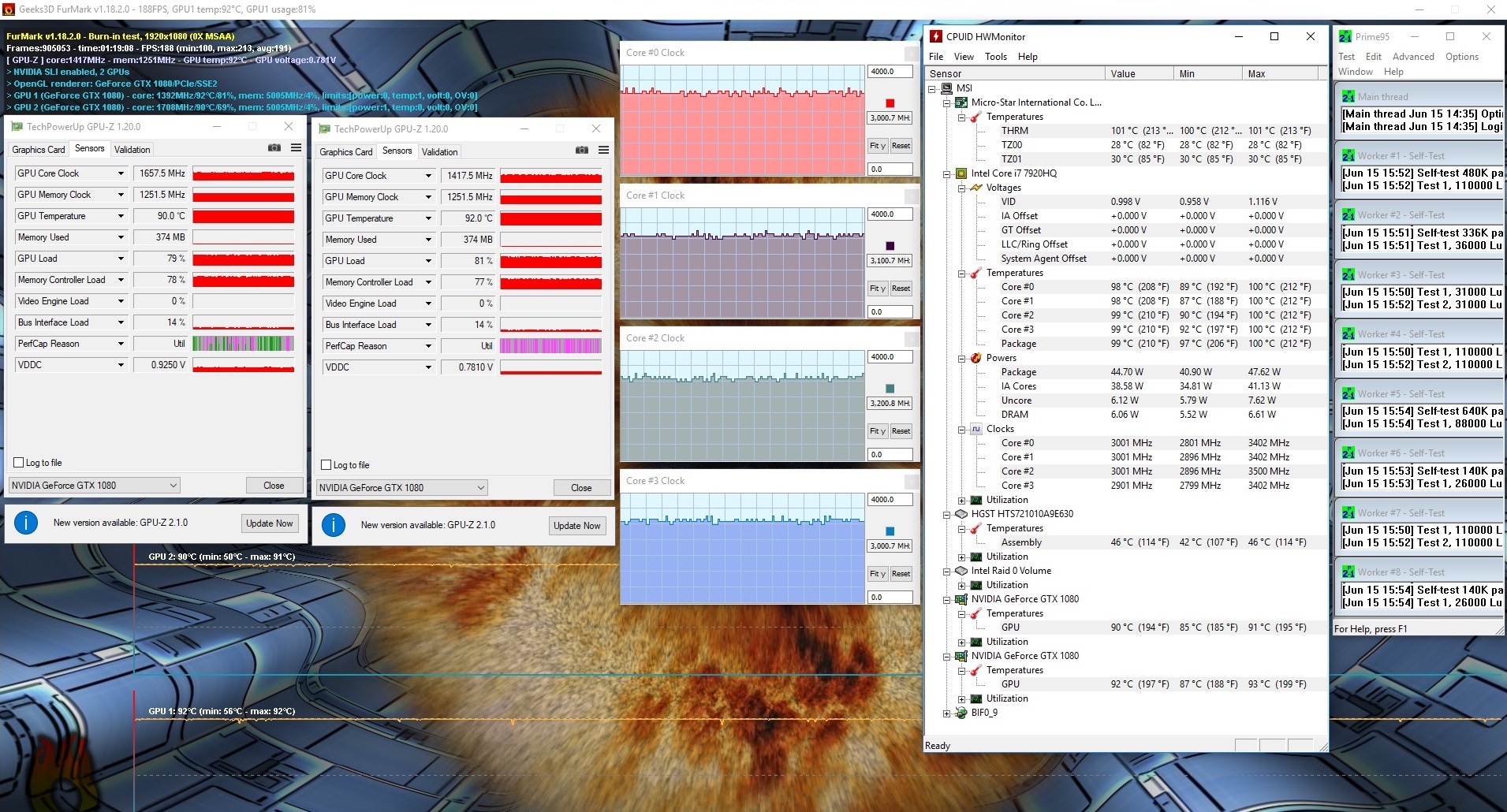The height and width of the screenshot is (812, 1507).
Task: Click the Prime95 Main thread window icon
Action: coord(1348,97)
